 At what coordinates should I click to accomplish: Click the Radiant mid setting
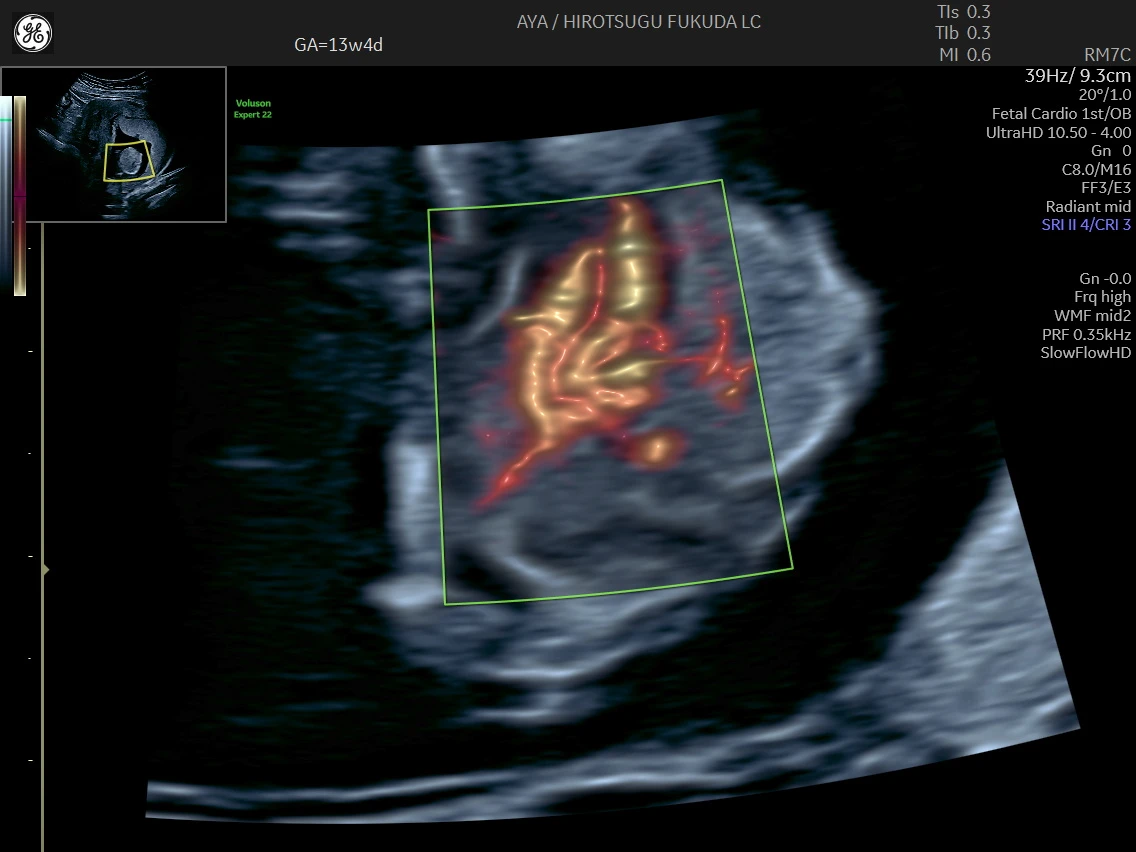coord(1088,206)
